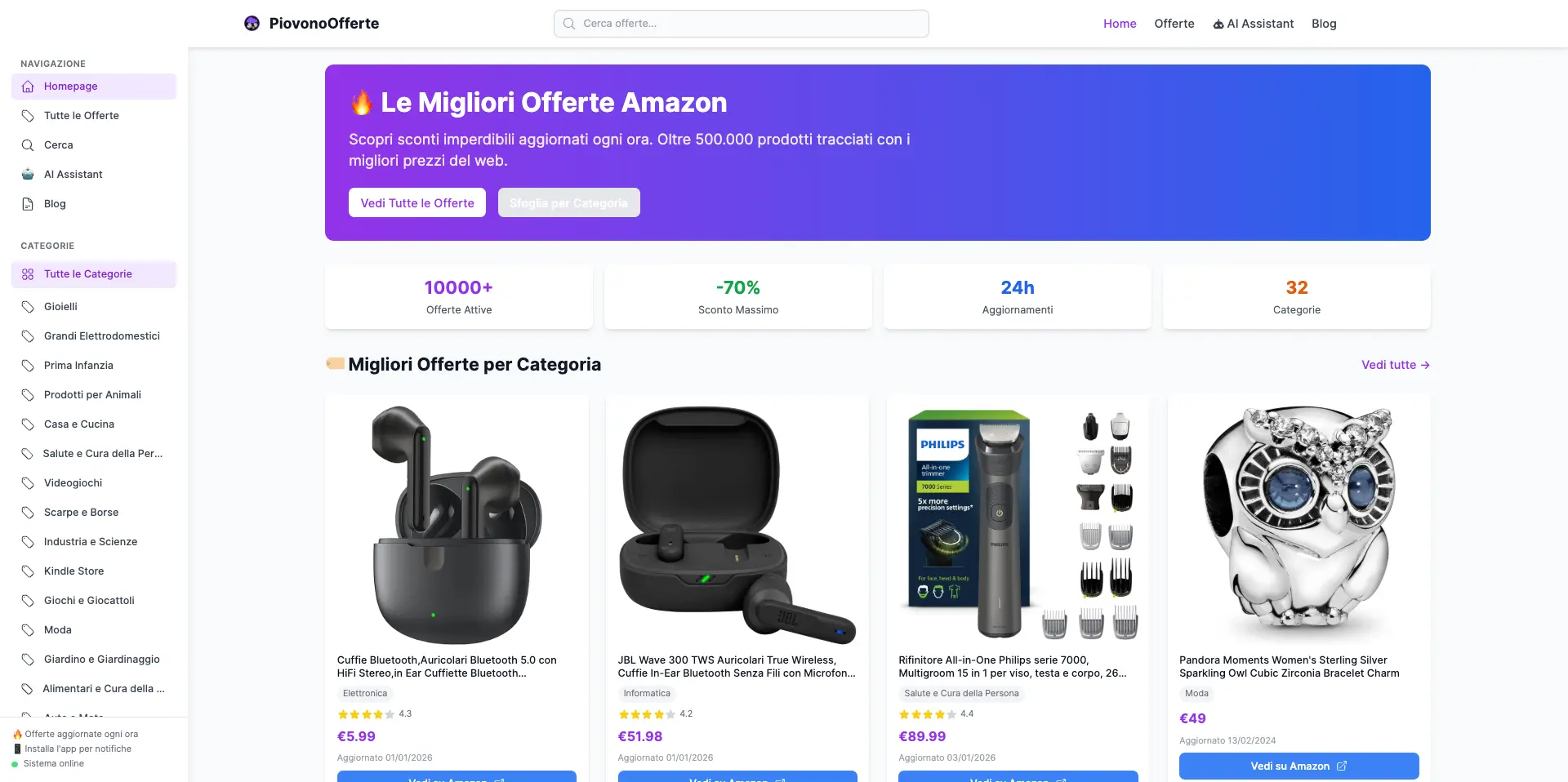Image resolution: width=1568 pixels, height=782 pixels.
Task: Select the Tutte le Categorie grid icon
Action: coord(28,274)
